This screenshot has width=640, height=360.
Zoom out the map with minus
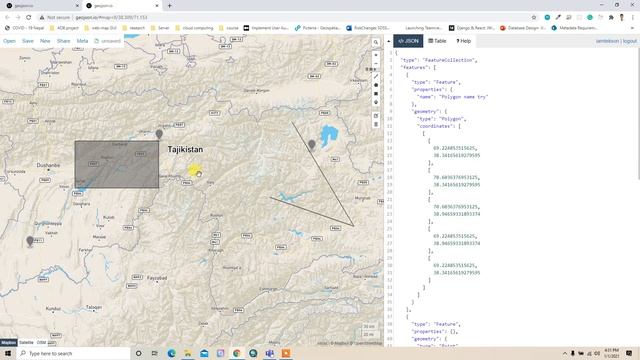tap(376, 63)
